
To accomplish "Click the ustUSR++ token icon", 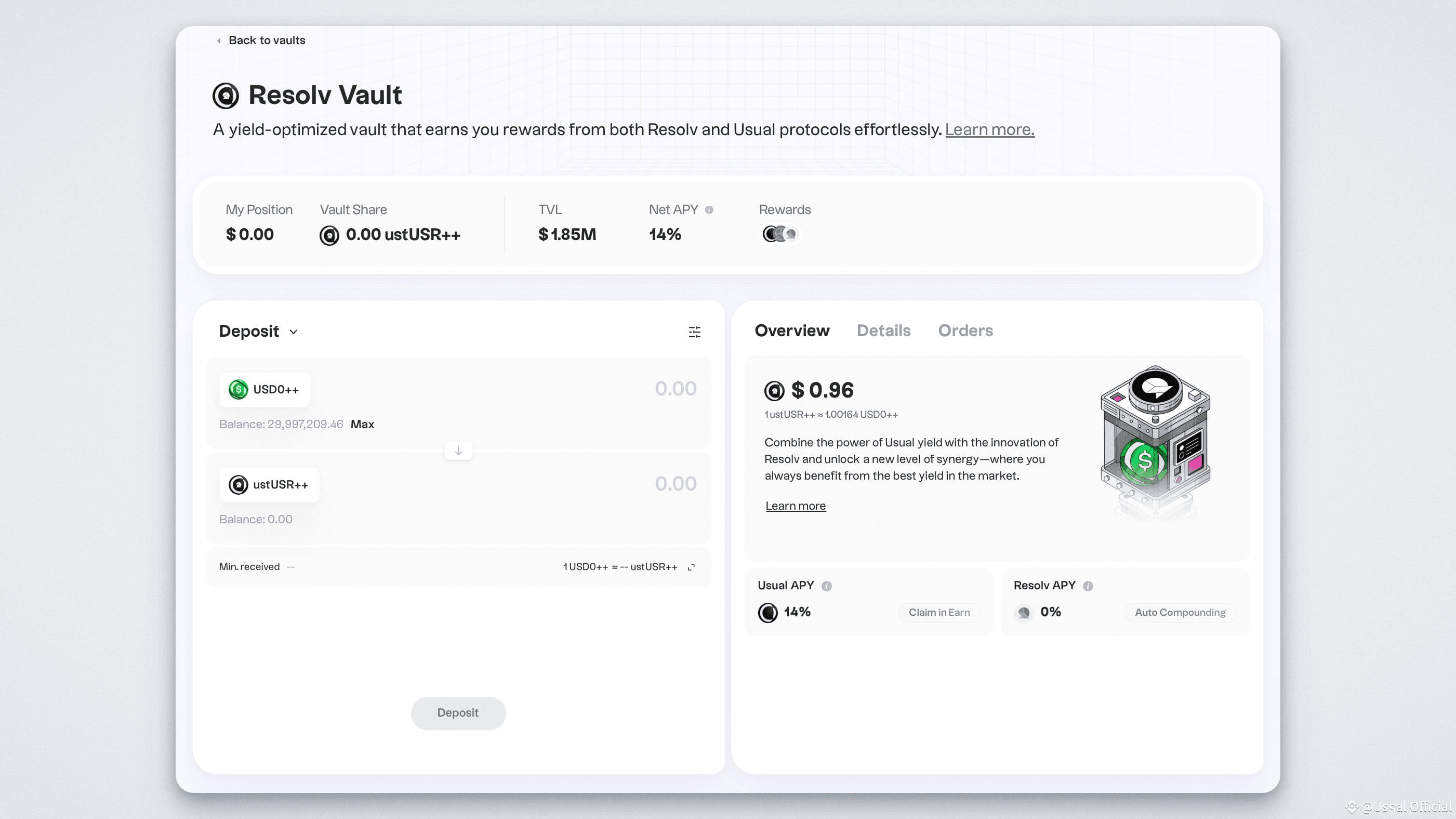I will point(237,484).
